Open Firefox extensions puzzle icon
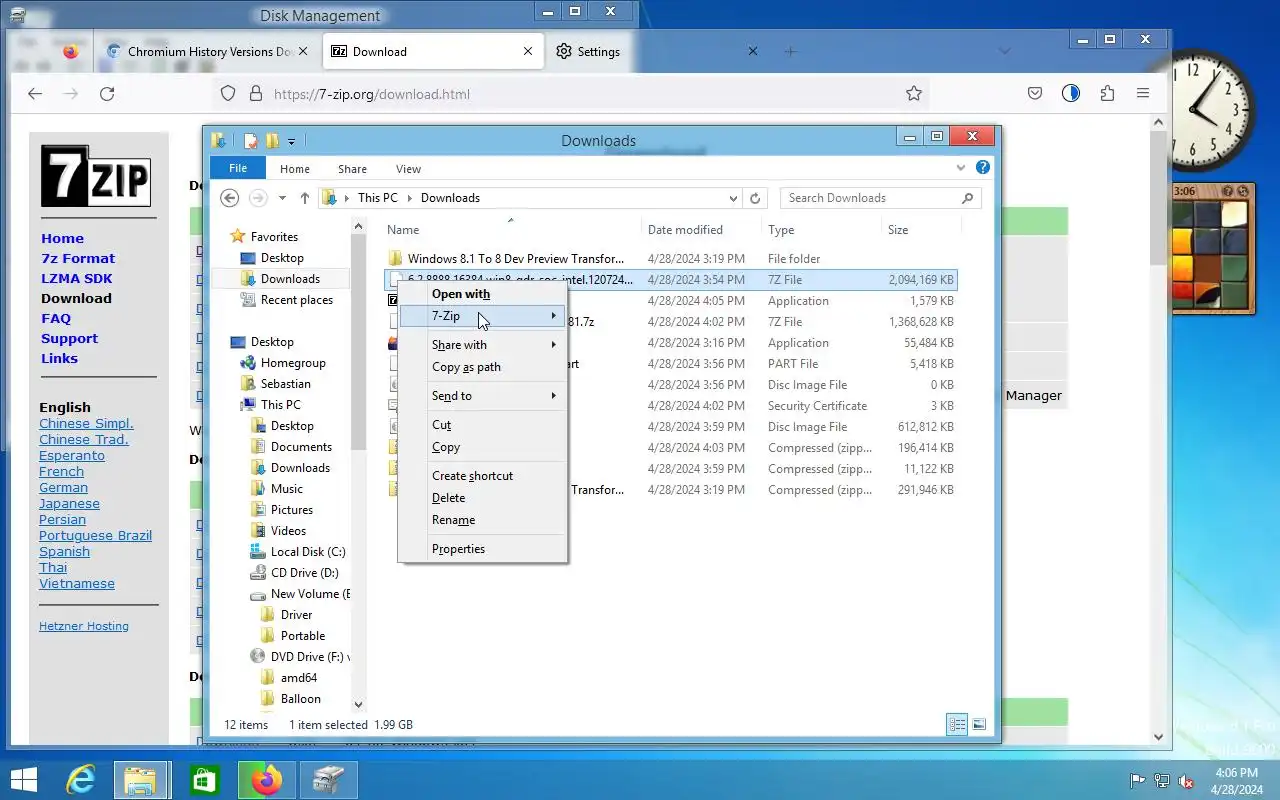 pyautogui.click(x=1107, y=94)
